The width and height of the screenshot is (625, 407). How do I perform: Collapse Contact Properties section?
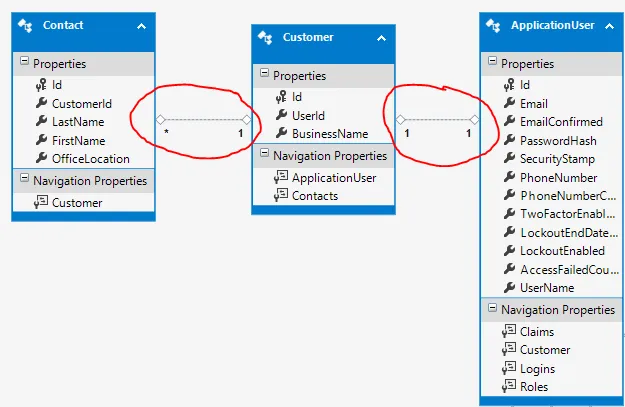click(23, 63)
